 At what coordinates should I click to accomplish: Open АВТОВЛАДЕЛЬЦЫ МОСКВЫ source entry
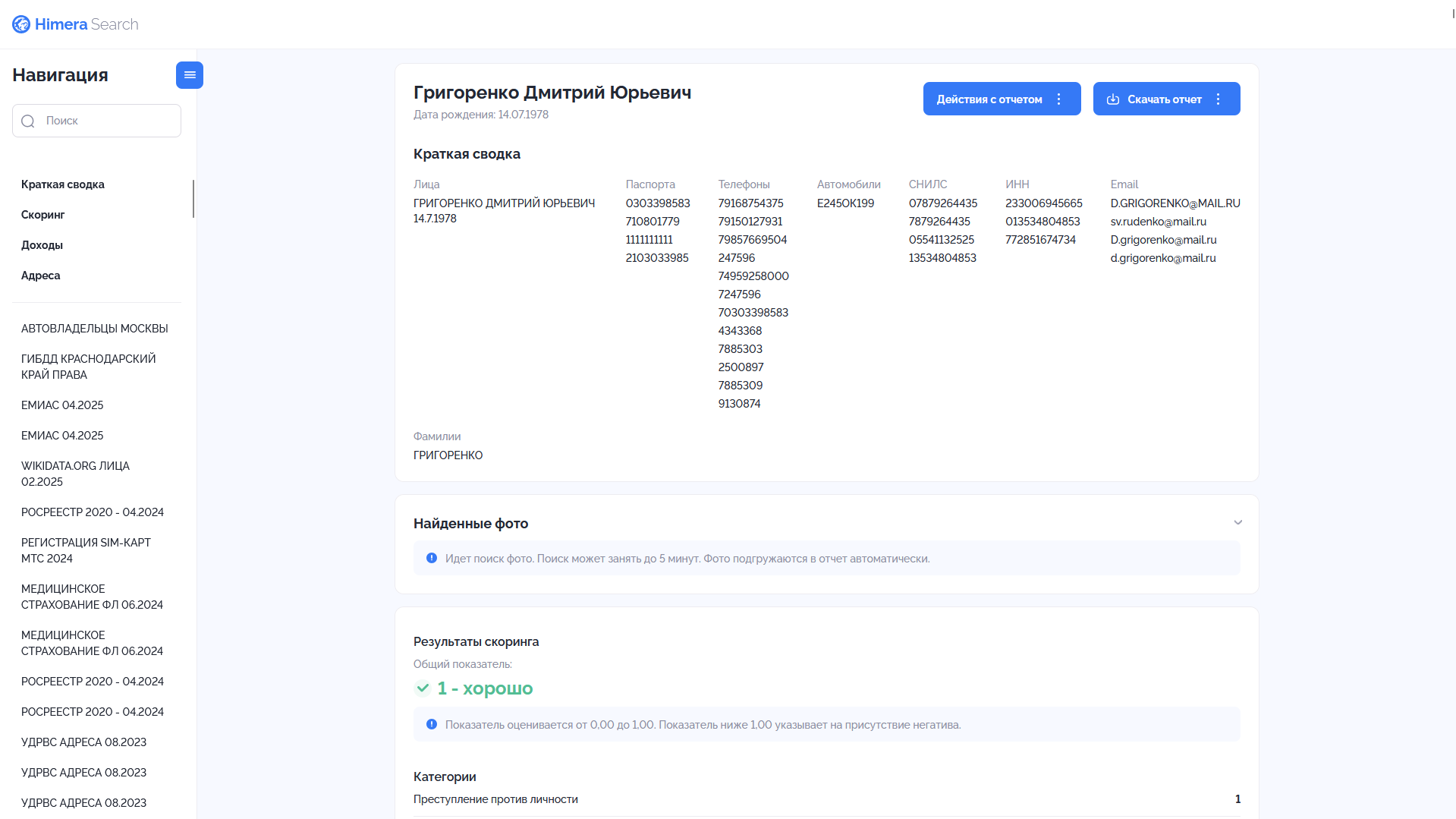tap(95, 329)
